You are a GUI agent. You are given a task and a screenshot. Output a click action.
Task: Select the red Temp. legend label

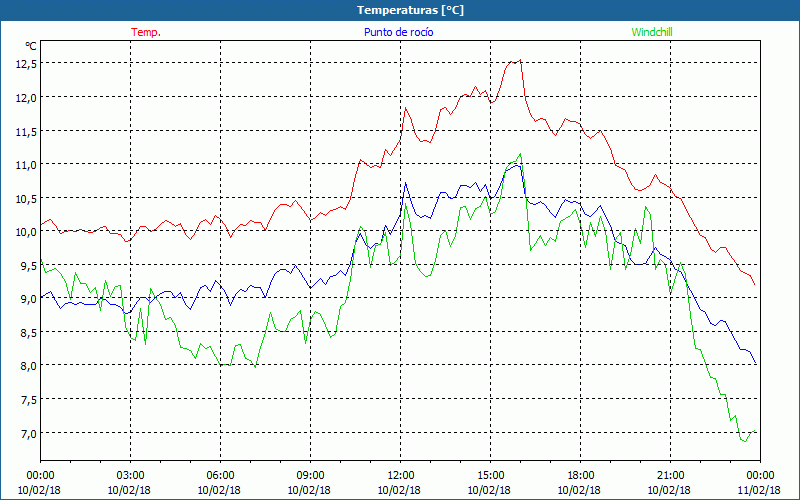click(146, 32)
